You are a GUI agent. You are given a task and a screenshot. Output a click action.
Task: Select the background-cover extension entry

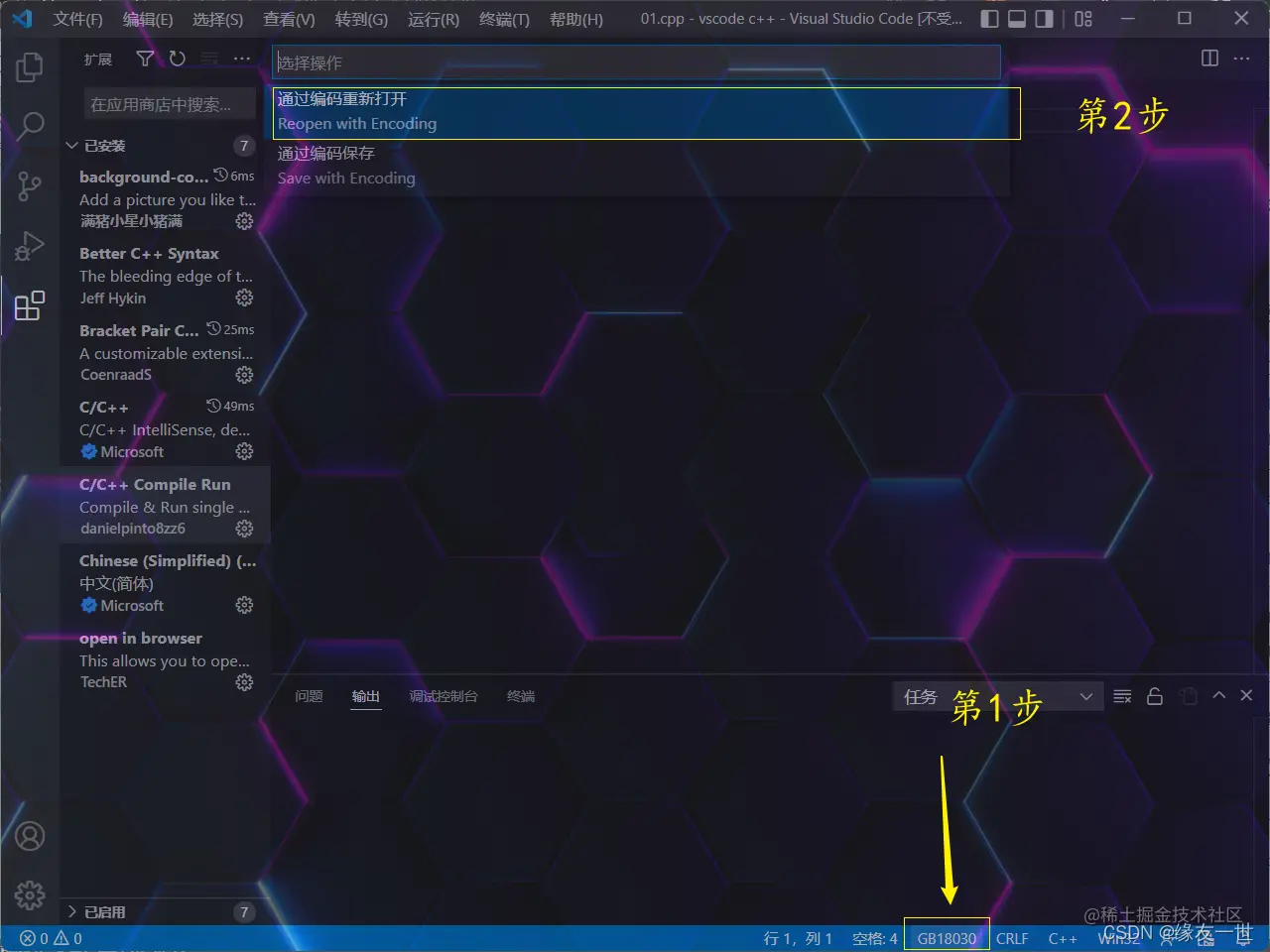[x=165, y=199]
